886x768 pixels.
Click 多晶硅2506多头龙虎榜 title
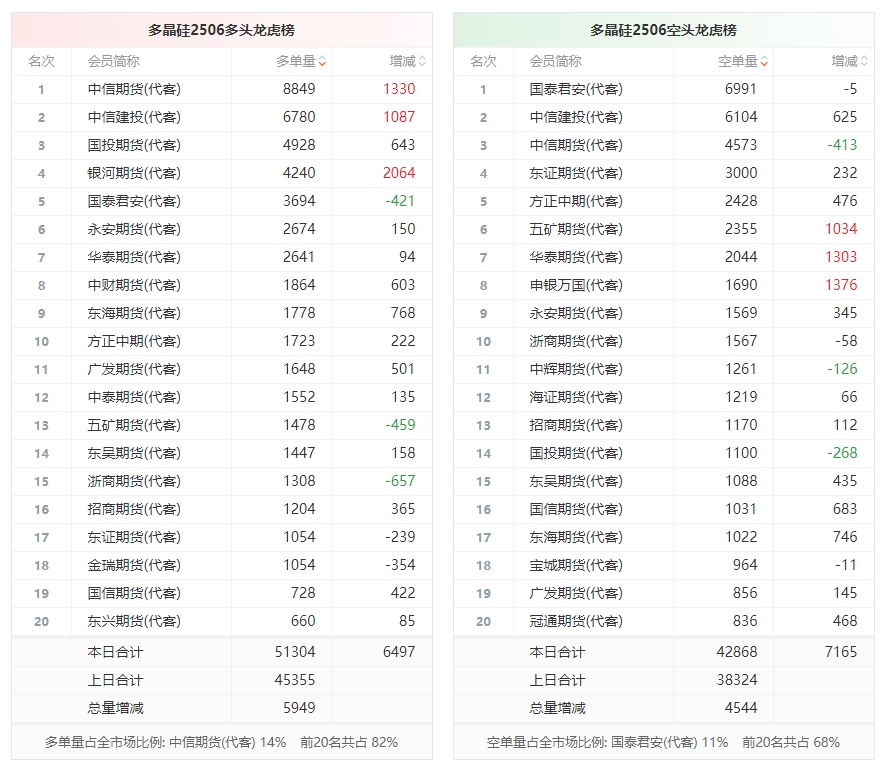tap(222, 30)
